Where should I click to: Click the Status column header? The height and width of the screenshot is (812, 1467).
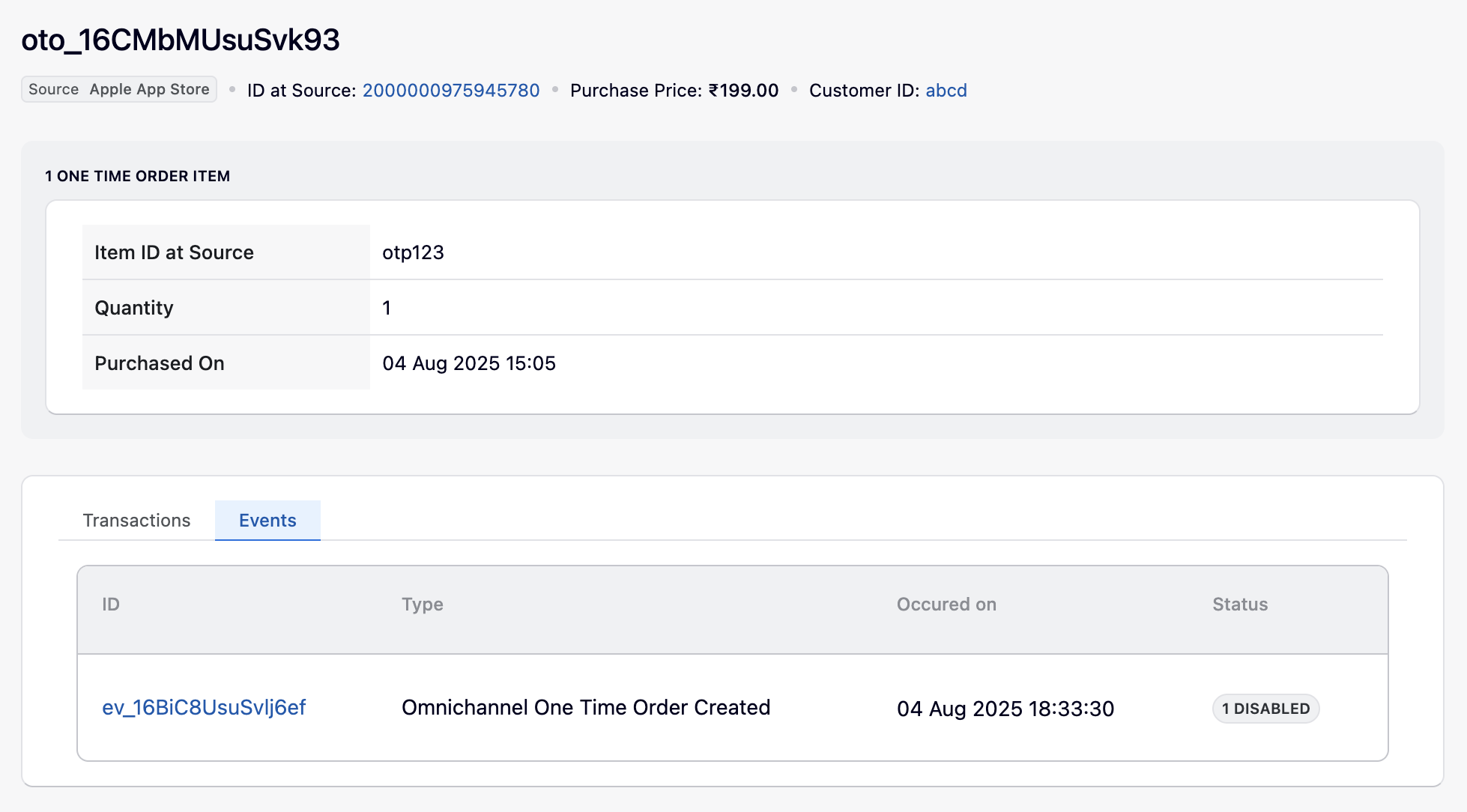[x=1239, y=605]
